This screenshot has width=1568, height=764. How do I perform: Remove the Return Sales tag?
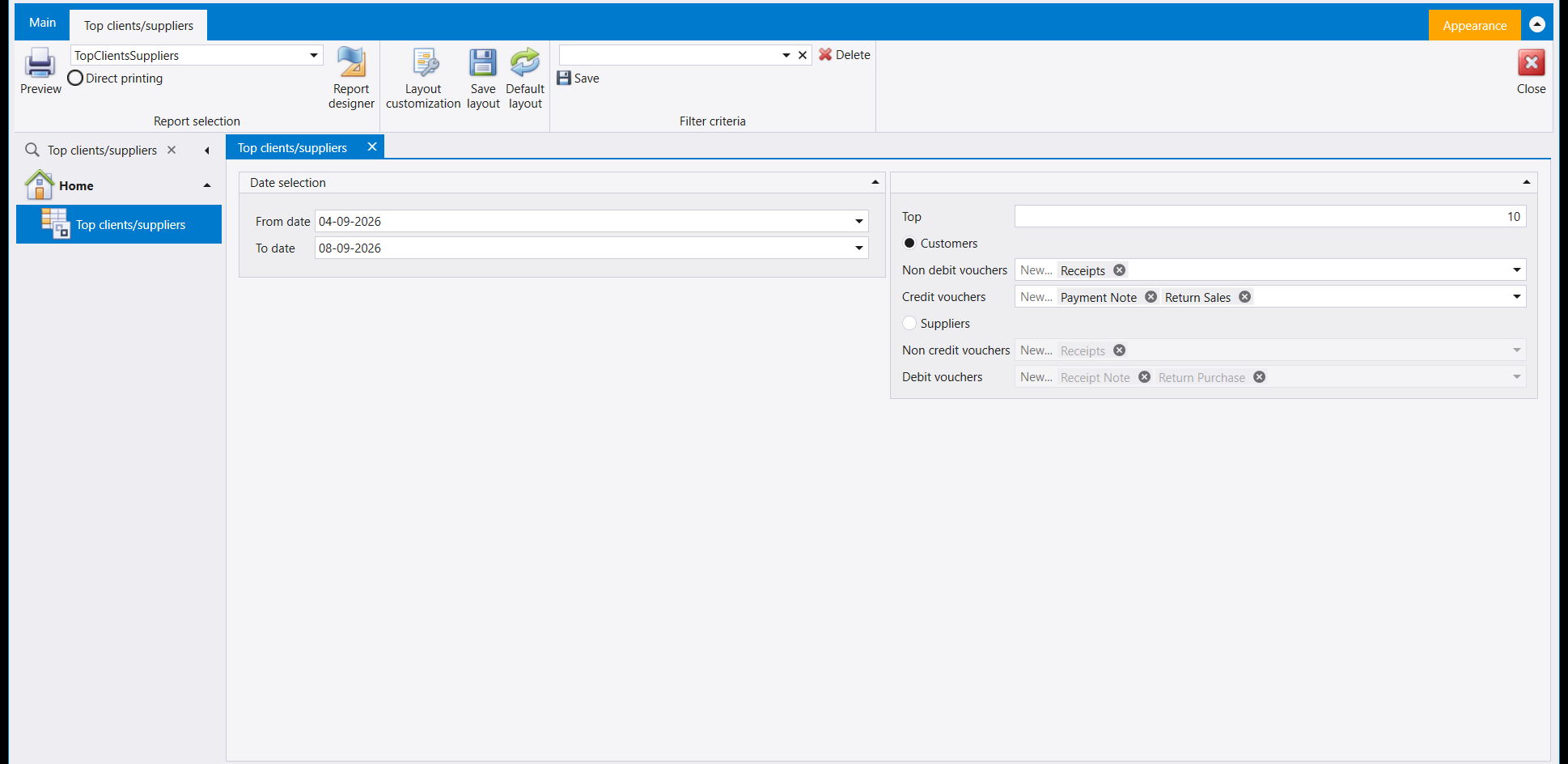1245,297
